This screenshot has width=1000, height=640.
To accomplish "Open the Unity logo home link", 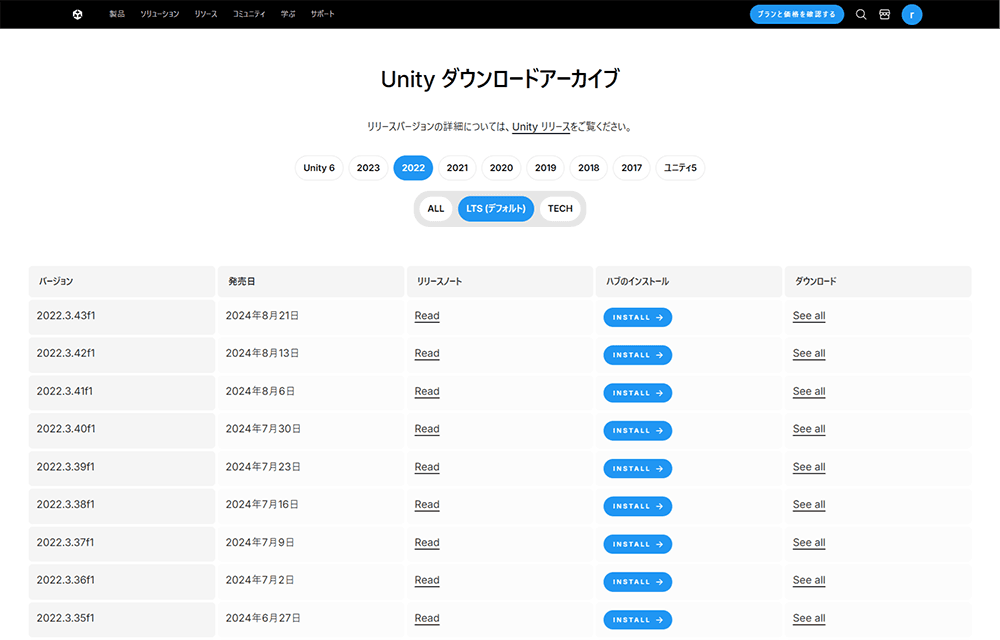I will tap(77, 14).
